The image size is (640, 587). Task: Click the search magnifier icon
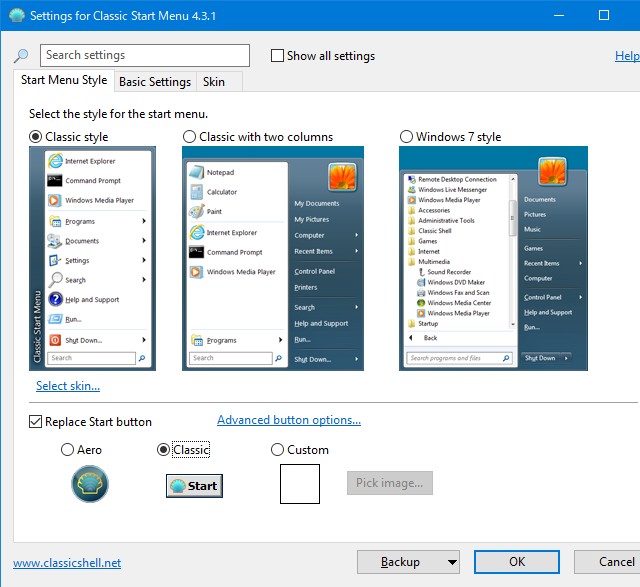tap(21, 56)
